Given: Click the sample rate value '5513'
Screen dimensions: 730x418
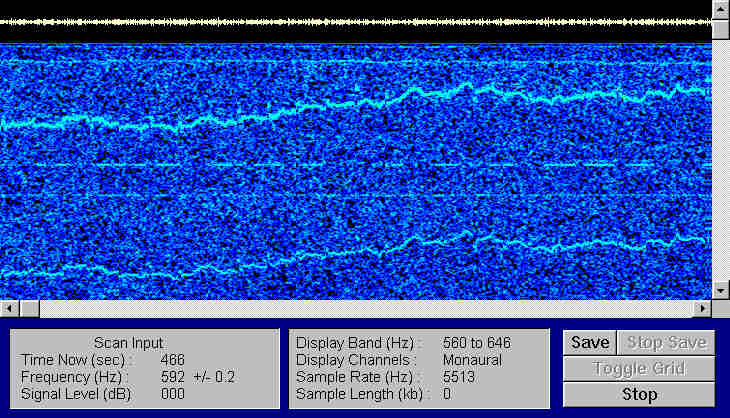Looking at the screenshot, I should [x=459, y=377].
